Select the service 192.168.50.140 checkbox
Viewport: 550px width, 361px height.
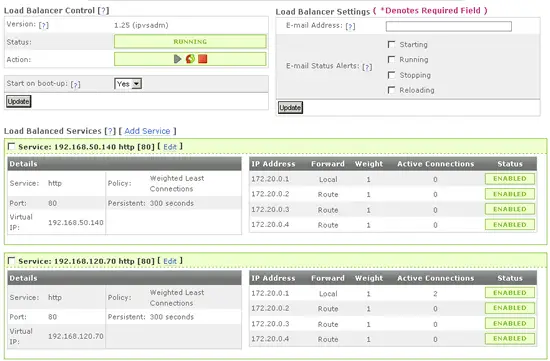12,146
